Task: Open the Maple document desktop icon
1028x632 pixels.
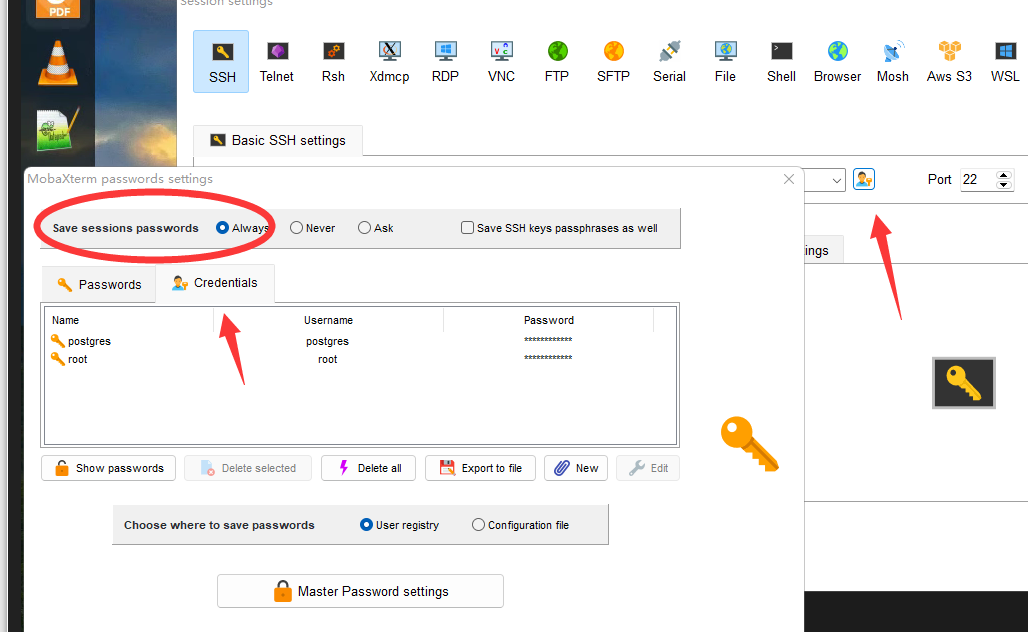Action: pos(58,128)
